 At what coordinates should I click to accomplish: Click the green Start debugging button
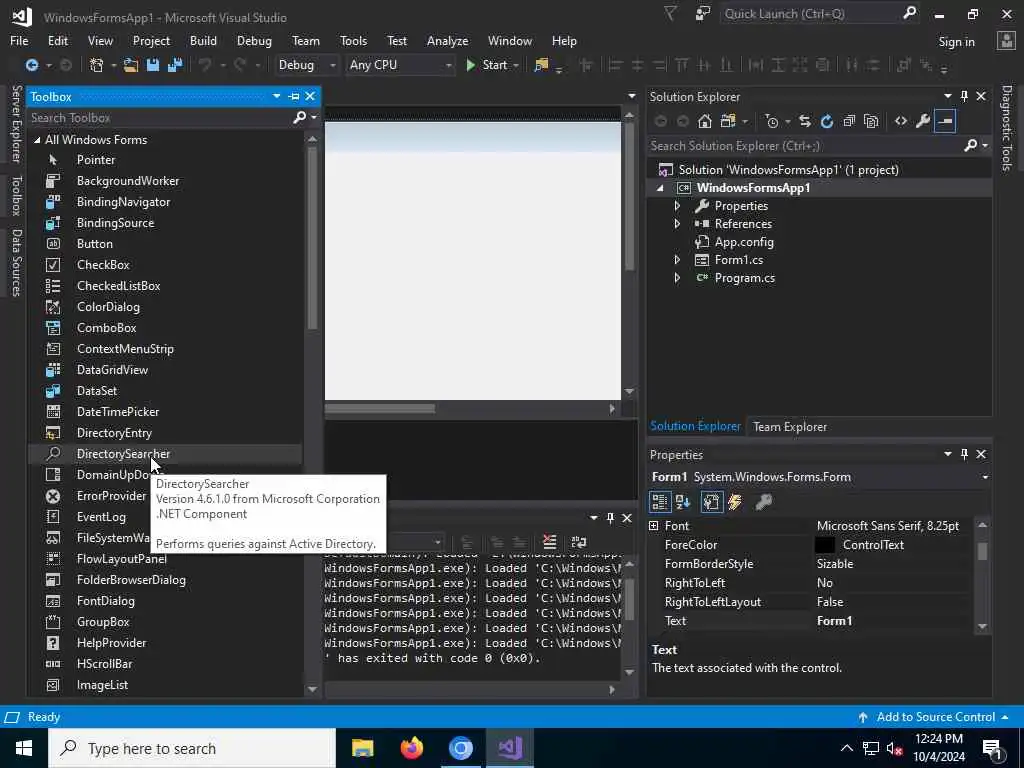(487, 65)
